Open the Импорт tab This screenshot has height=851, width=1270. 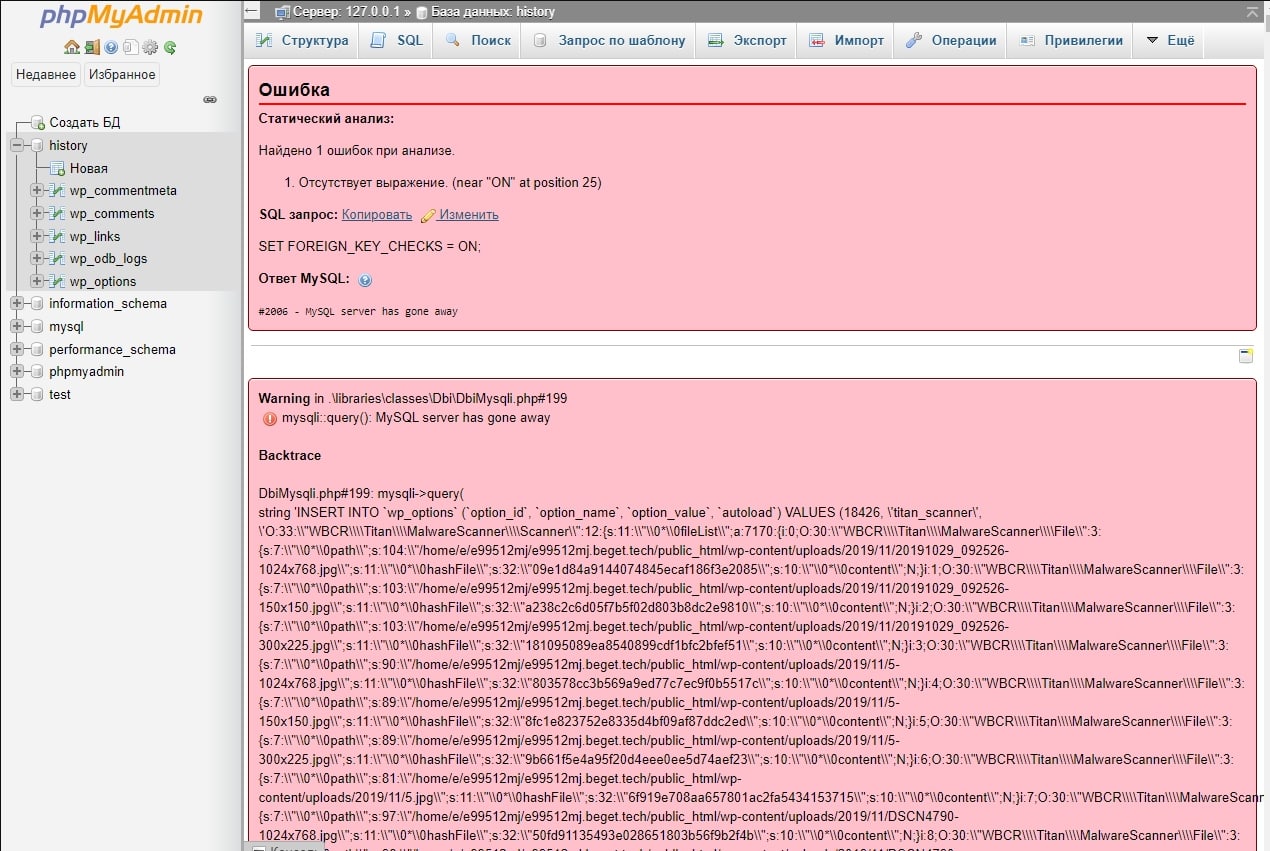coord(846,40)
